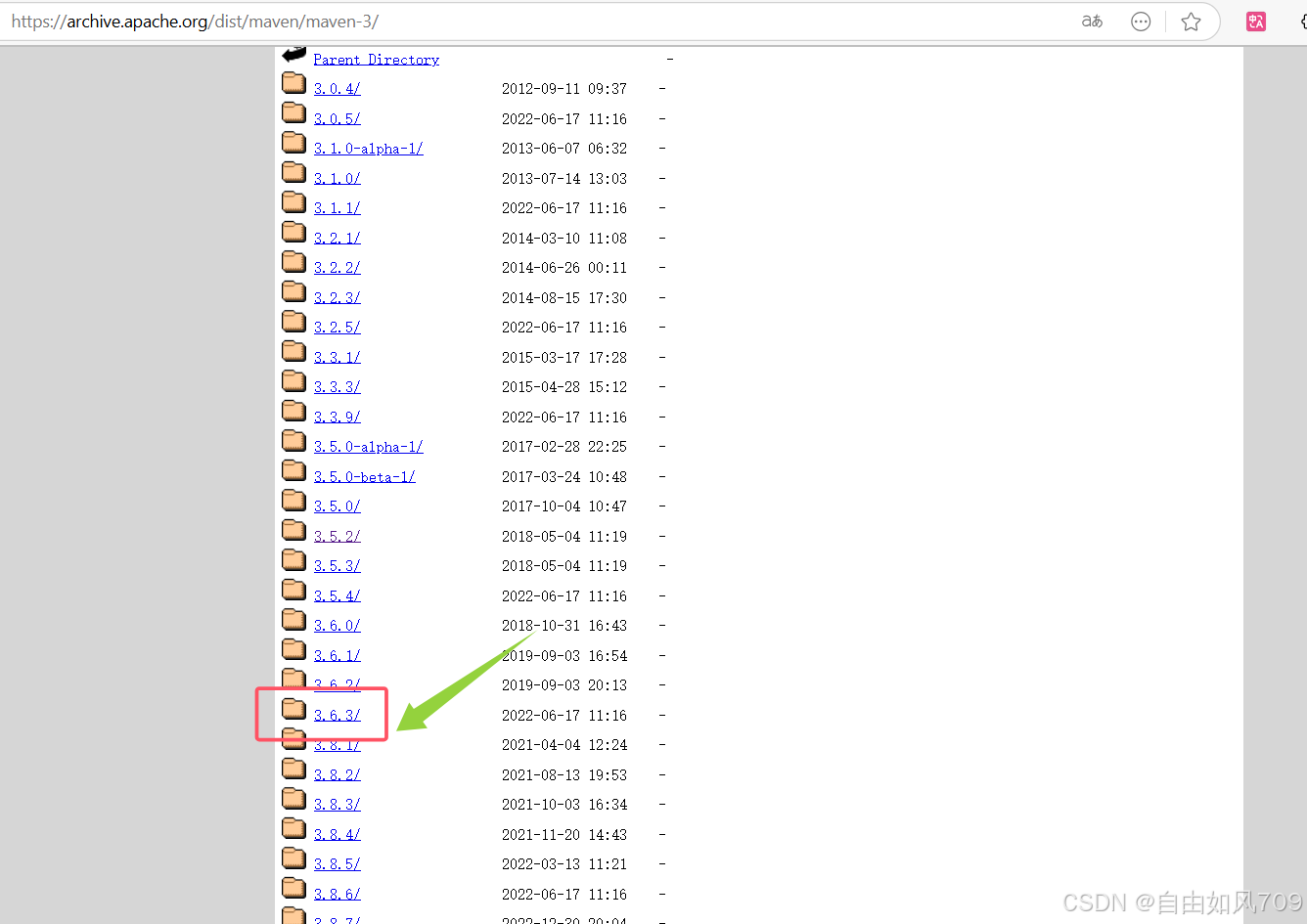Open the pink translate extension icon
Image resolution: width=1307 pixels, height=924 pixels.
coord(1256,22)
